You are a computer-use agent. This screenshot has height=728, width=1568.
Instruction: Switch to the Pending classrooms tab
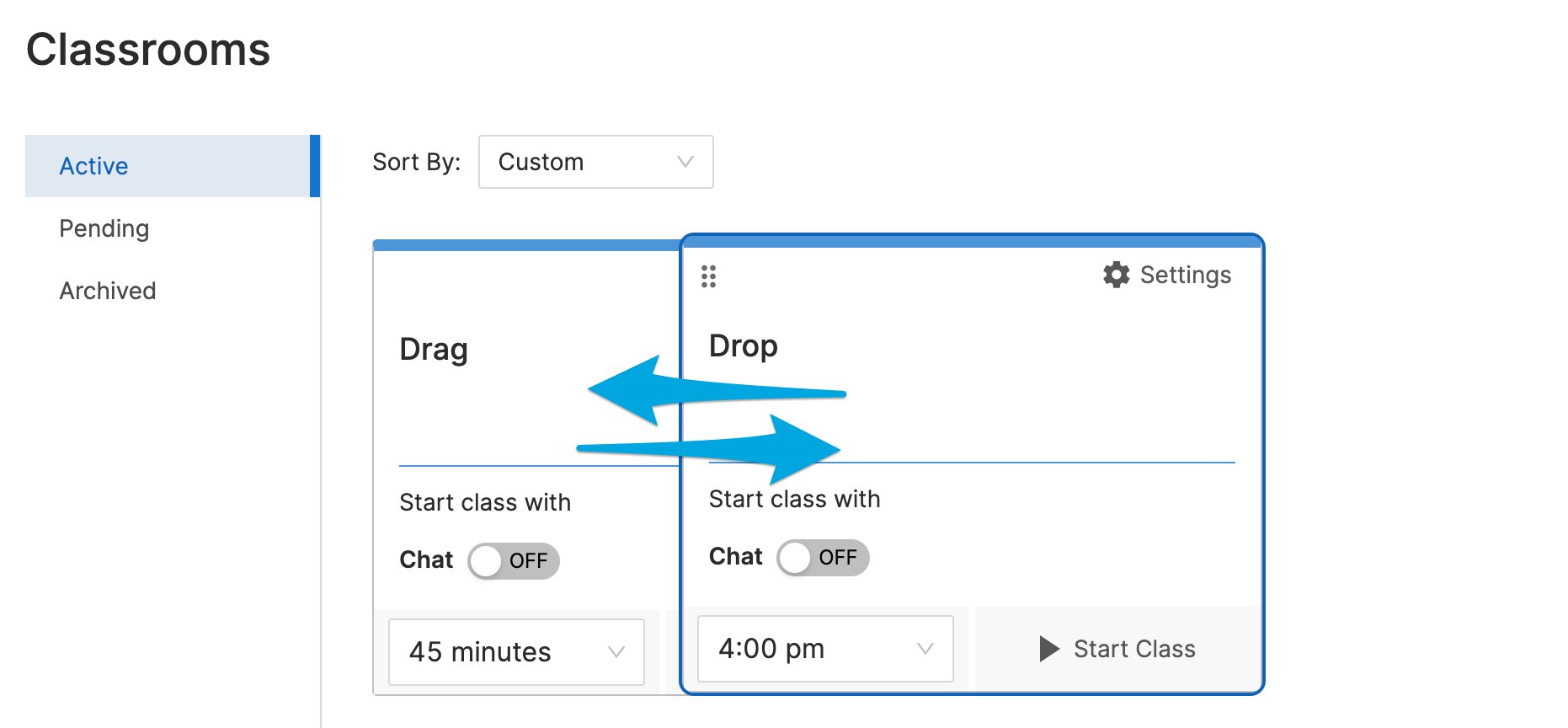tap(104, 228)
